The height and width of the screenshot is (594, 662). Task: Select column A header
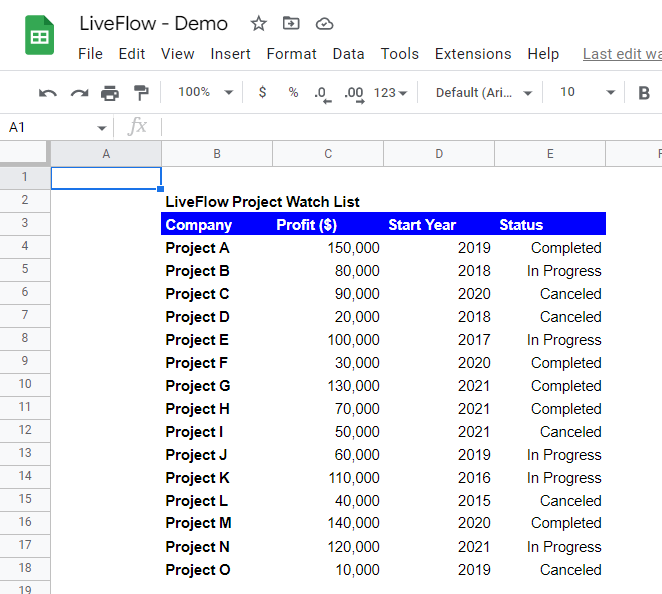coord(106,154)
